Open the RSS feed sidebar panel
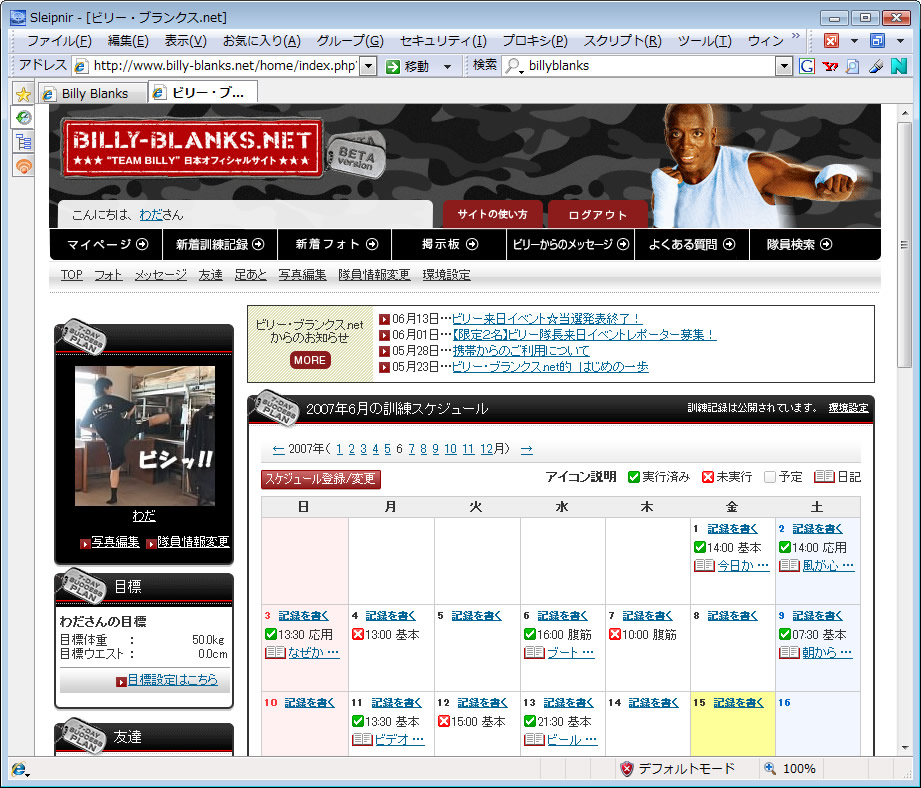This screenshot has width=921, height=788. click(23, 166)
